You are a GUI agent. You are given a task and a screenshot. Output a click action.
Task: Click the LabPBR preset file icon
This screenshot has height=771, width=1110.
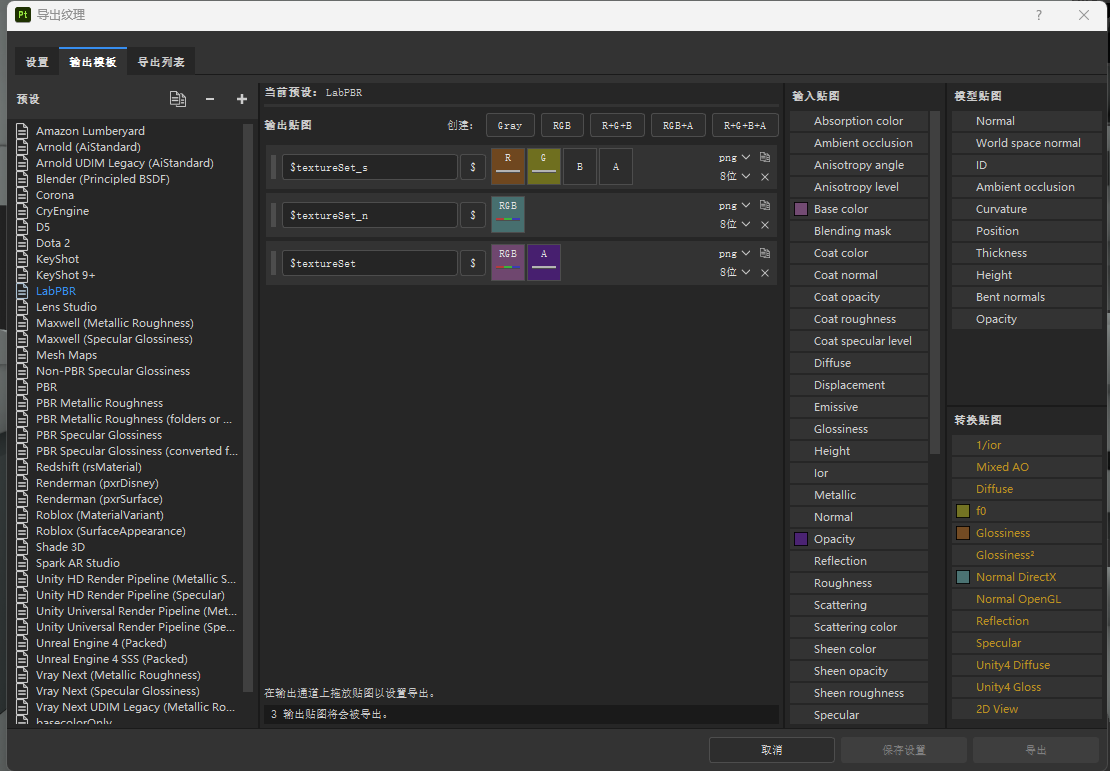[23, 291]
